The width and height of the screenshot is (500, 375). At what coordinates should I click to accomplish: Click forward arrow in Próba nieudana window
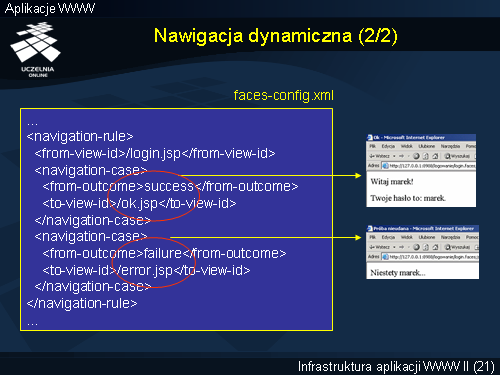[401, 247]
